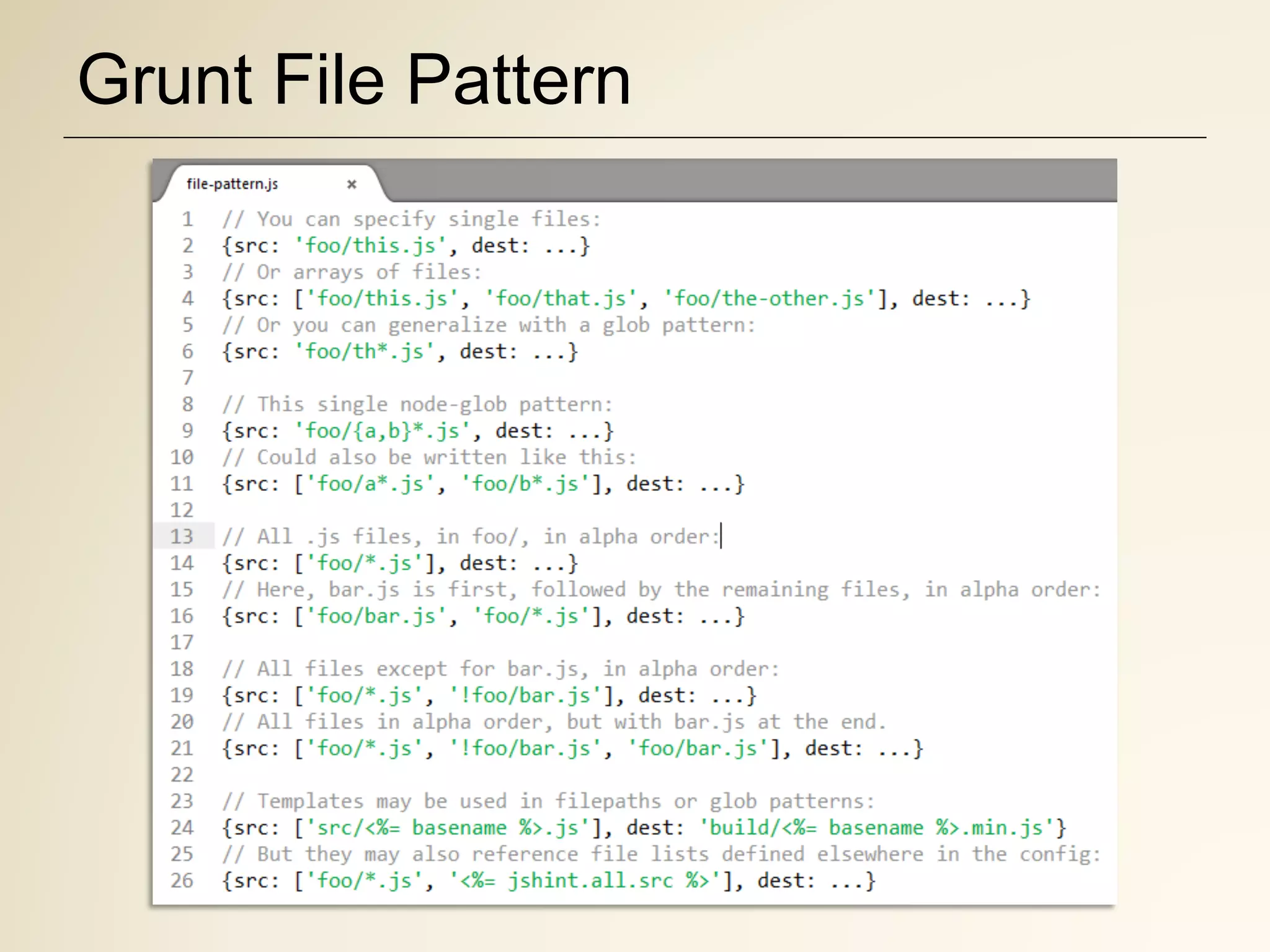Click line number 26 in the gutter
Screen dimensions: 1270x952
182,881
